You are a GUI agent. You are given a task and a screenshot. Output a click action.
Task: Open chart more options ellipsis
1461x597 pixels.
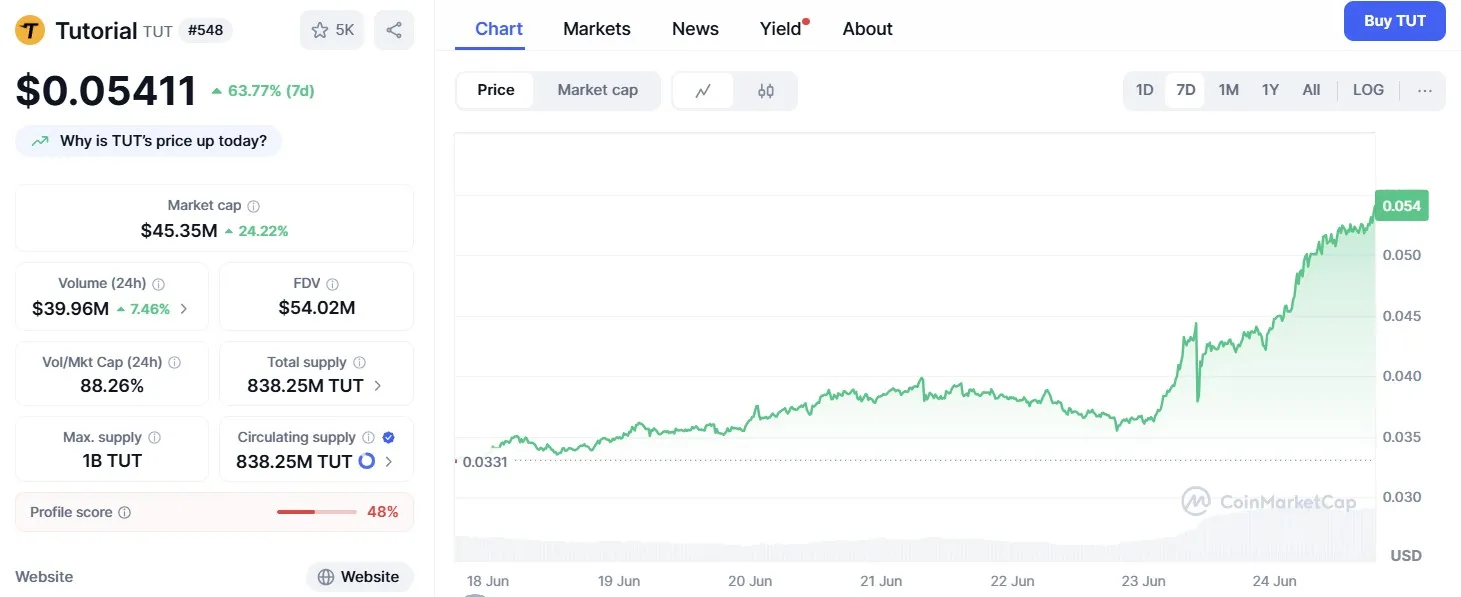point(1425,90)
